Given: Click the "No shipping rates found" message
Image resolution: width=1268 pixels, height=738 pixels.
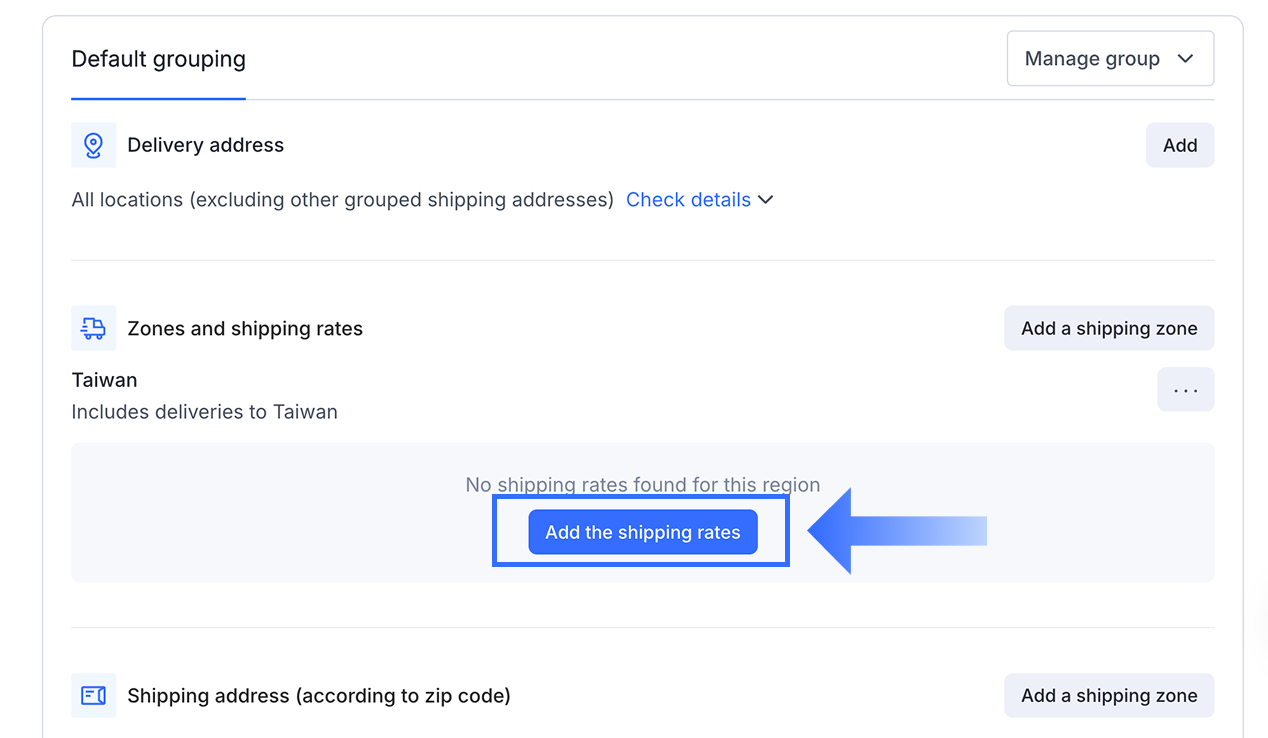Looking at the screenshot, I should 642,485.
